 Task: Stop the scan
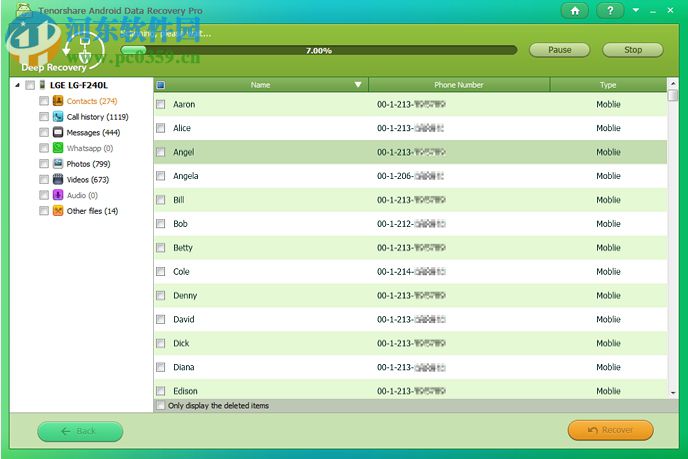coord(633,50)
